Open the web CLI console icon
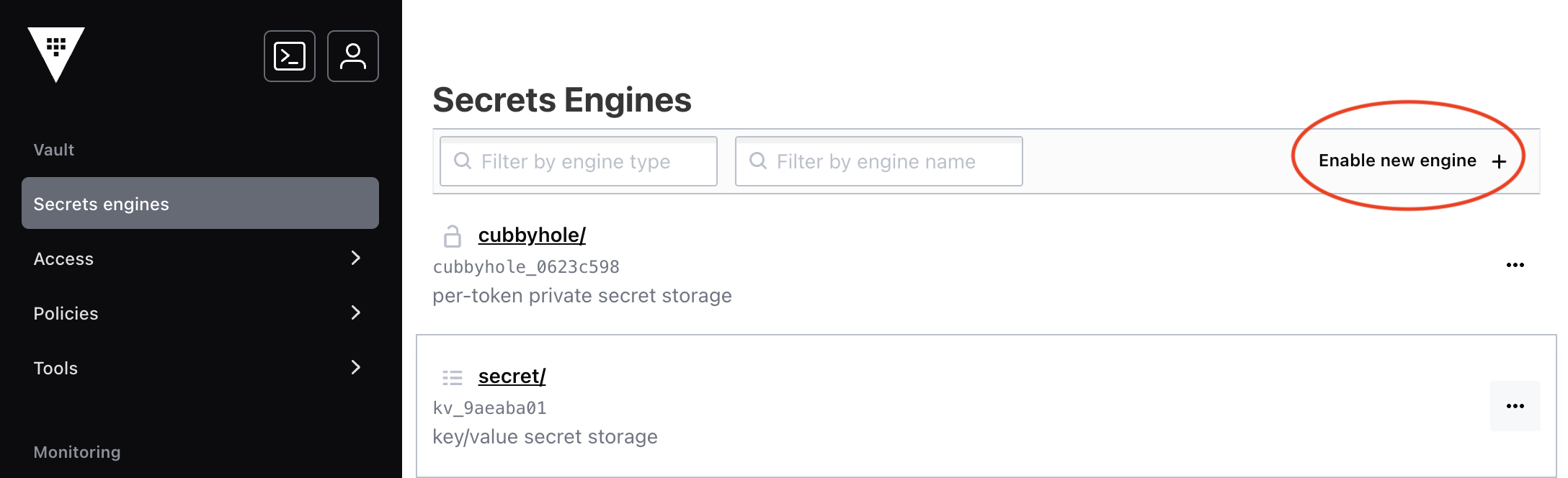 coord(290,56)
